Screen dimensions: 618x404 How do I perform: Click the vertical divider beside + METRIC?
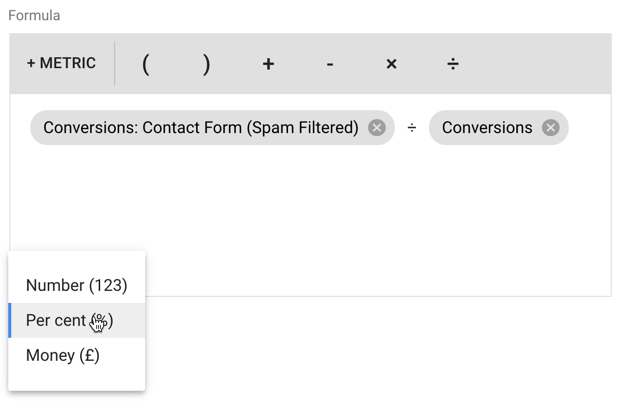pyautogui.click(x=115, y=64)
